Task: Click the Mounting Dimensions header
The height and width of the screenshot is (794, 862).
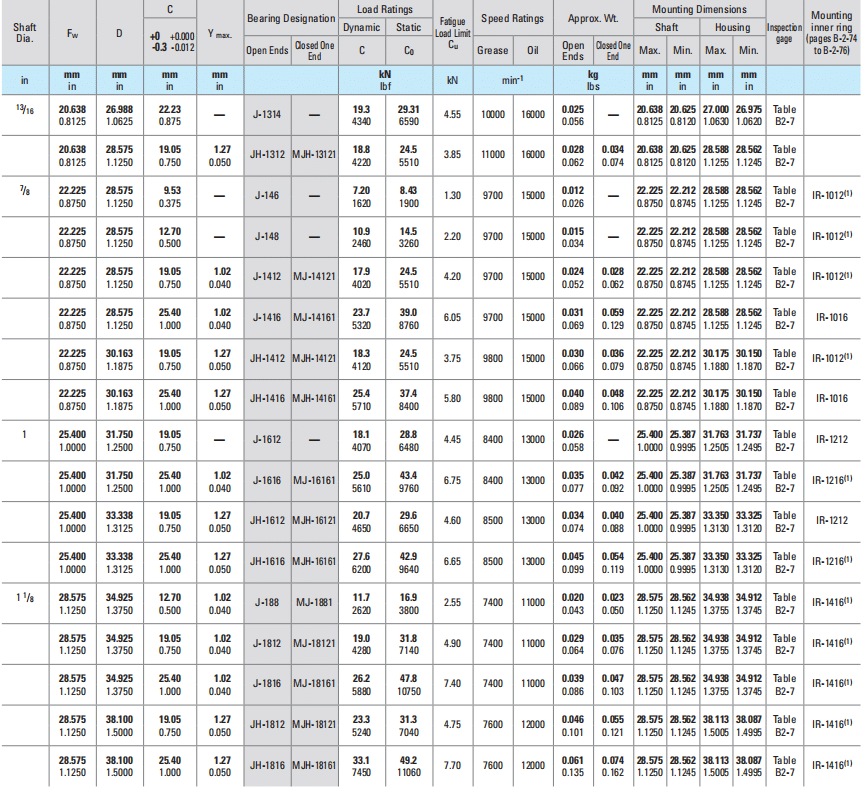Action: [700, 9]
